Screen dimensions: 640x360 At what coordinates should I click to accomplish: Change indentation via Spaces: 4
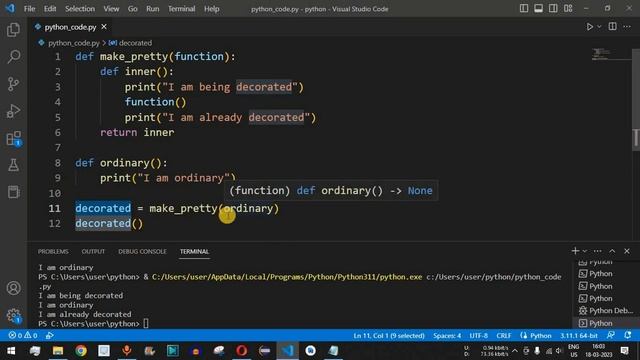(447, 336)
